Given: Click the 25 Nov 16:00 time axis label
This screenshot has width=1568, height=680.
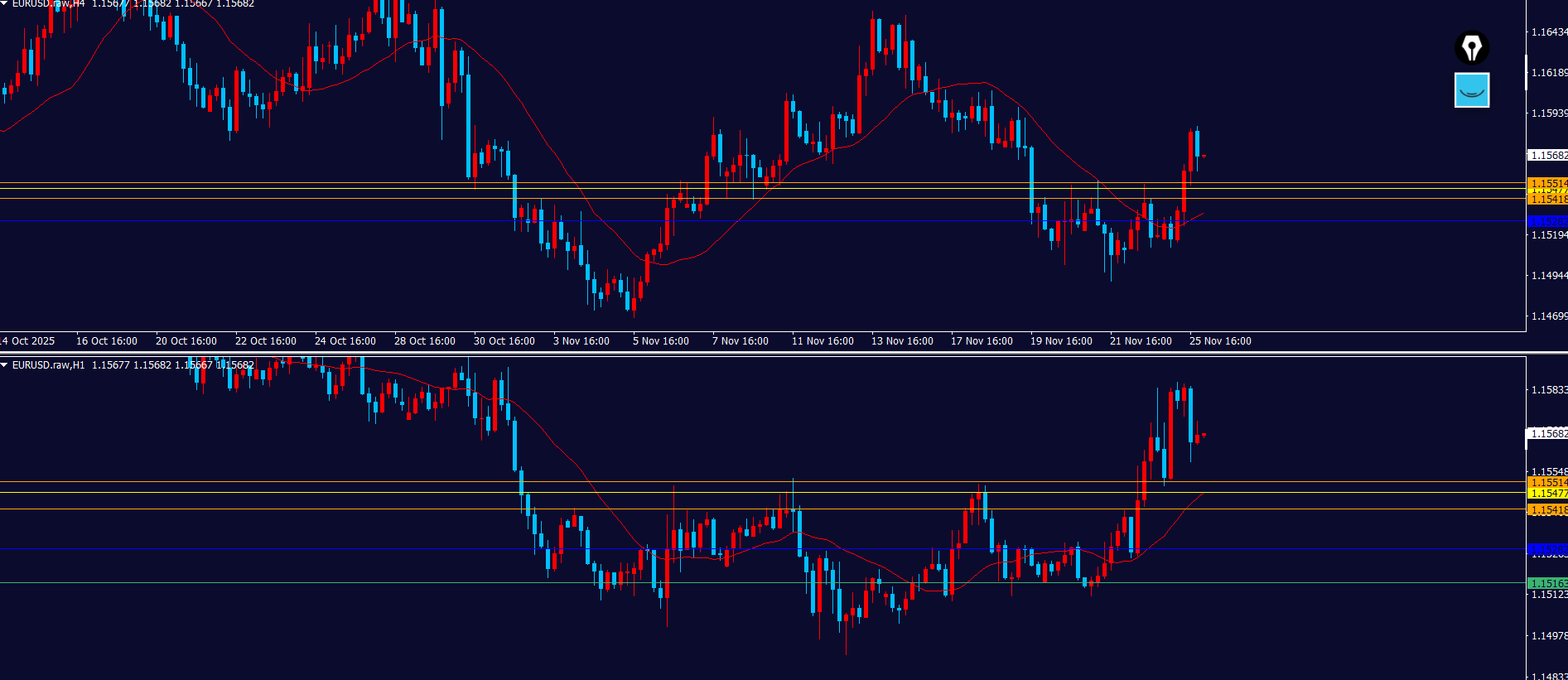Looking at the screenshot, I should (1220, 341).
